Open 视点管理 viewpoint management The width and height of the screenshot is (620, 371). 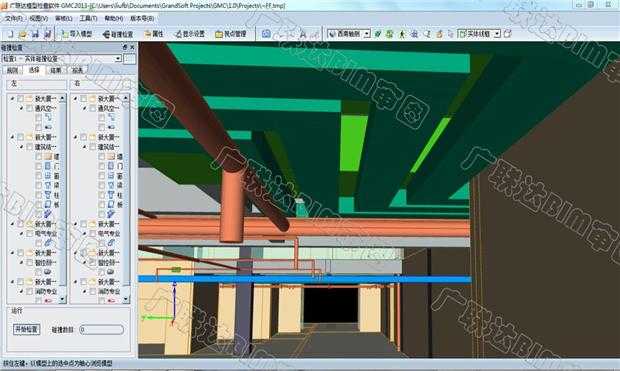click(231, 34)
